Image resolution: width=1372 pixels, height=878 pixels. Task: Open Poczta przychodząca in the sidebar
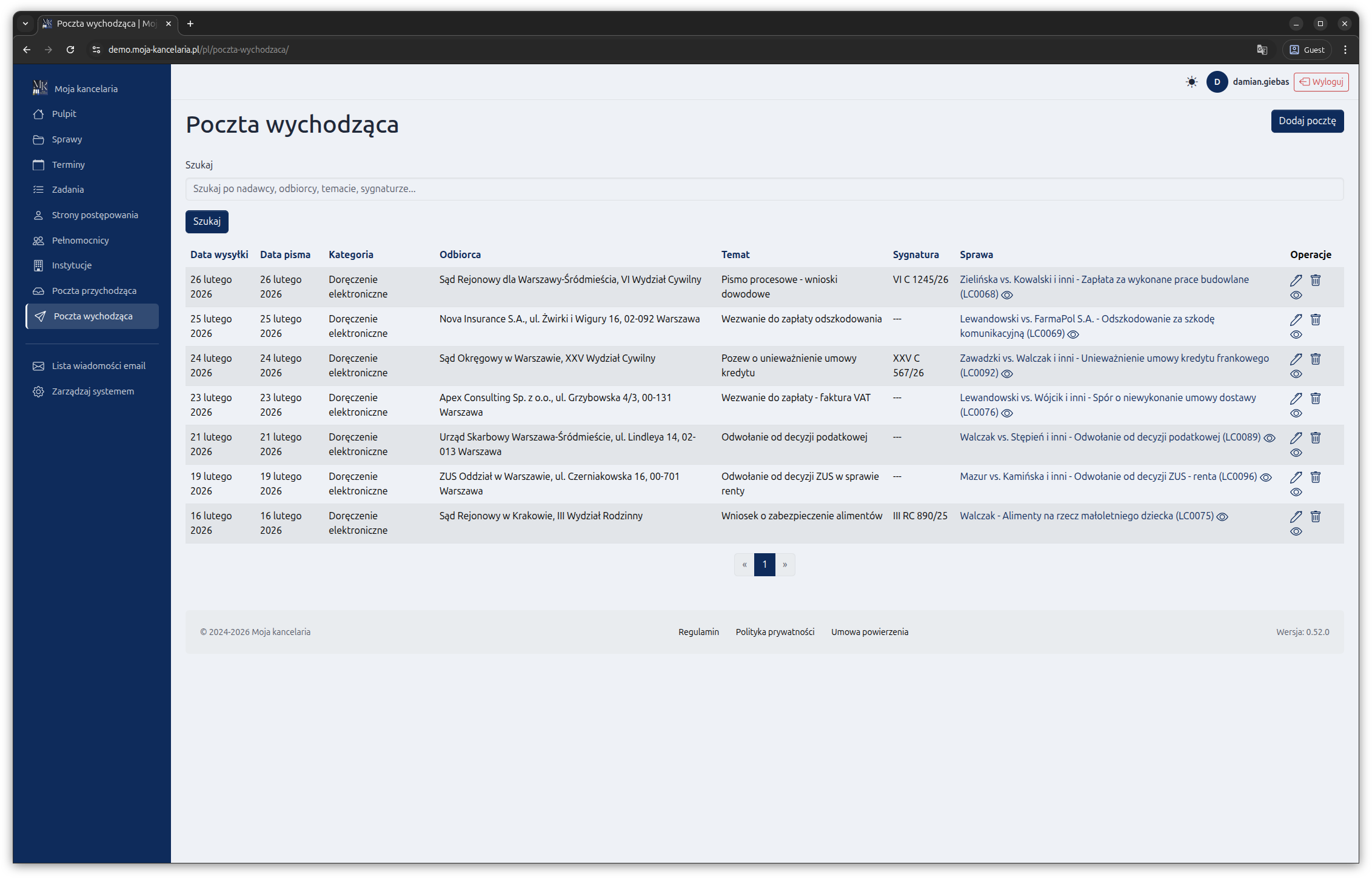click(94, 291)
